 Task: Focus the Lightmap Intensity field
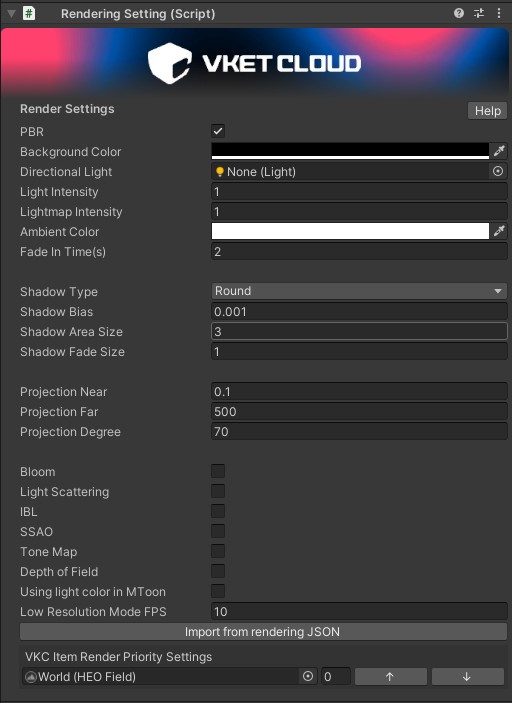(x=359, y=212)
